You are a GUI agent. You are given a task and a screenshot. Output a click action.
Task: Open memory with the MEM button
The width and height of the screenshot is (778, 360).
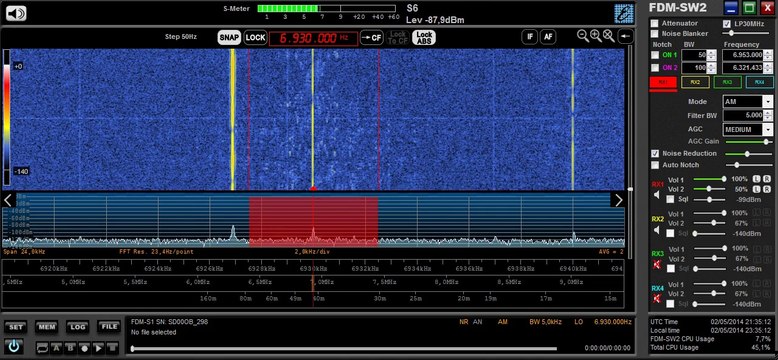[47, 327]
